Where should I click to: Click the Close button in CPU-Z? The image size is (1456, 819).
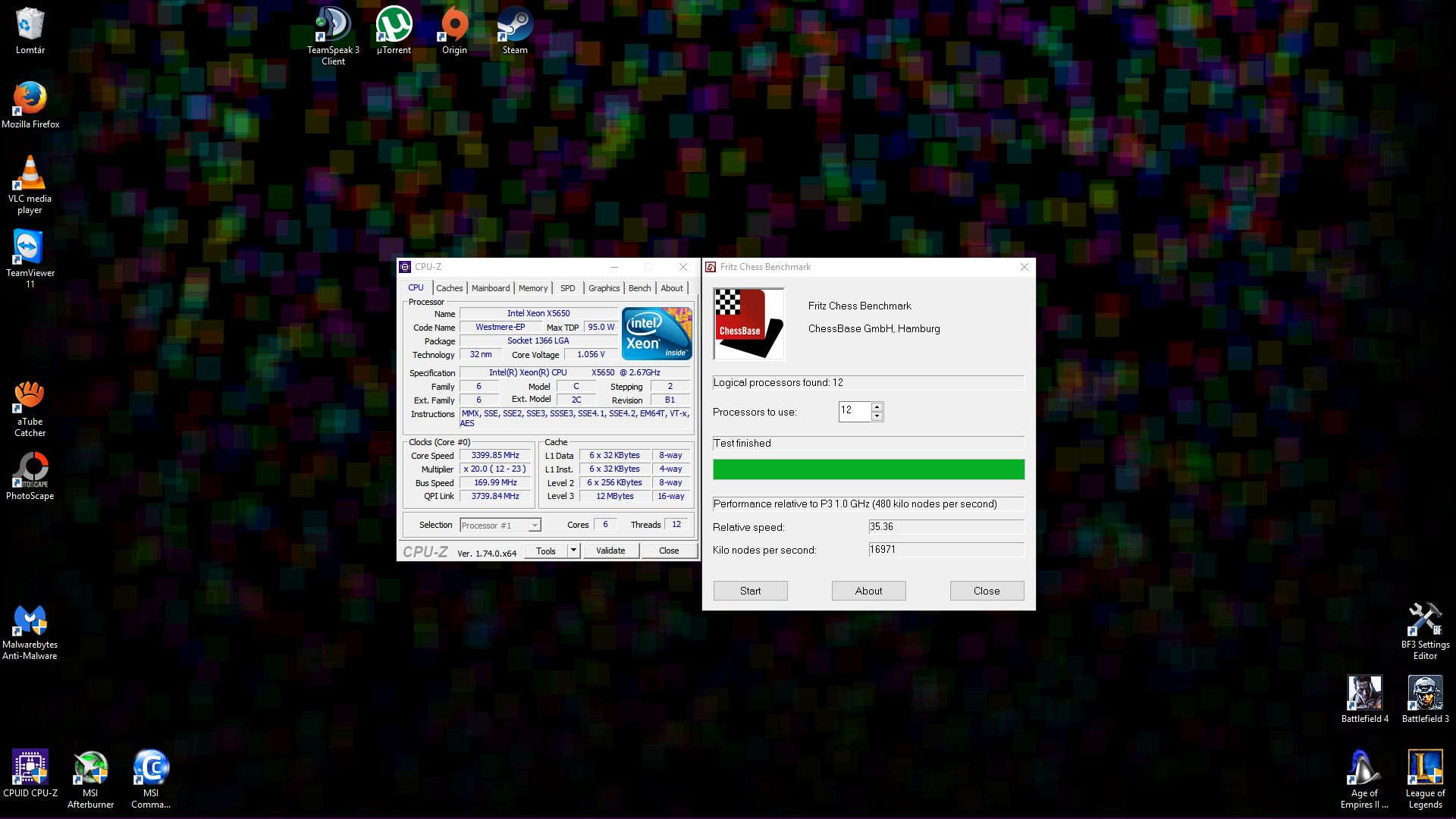click(x=669, y=551)
